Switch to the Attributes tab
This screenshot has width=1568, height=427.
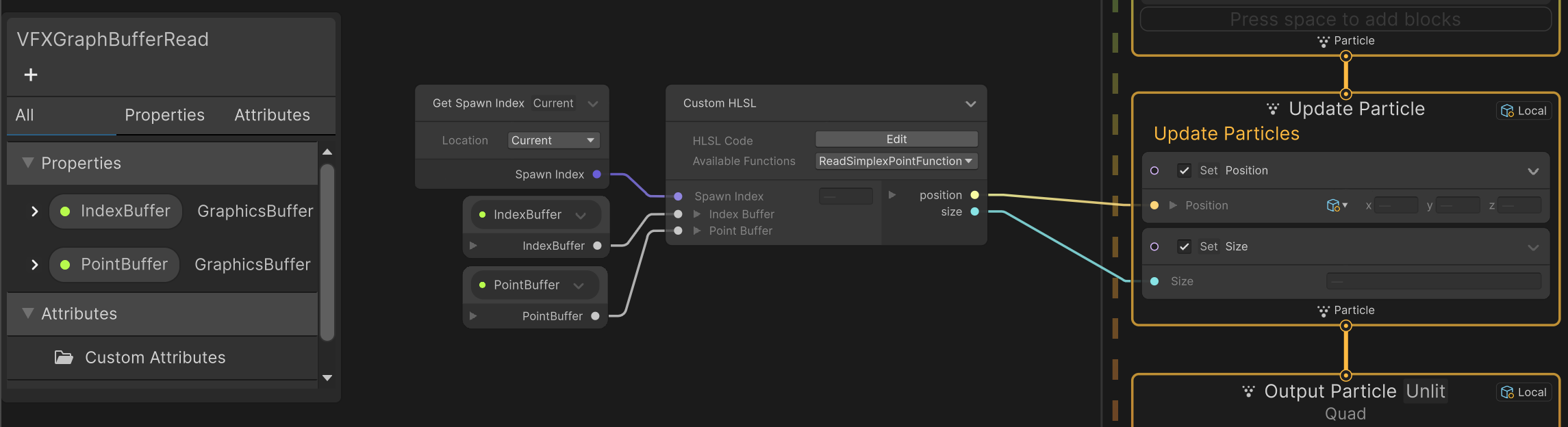coord(272,115)
